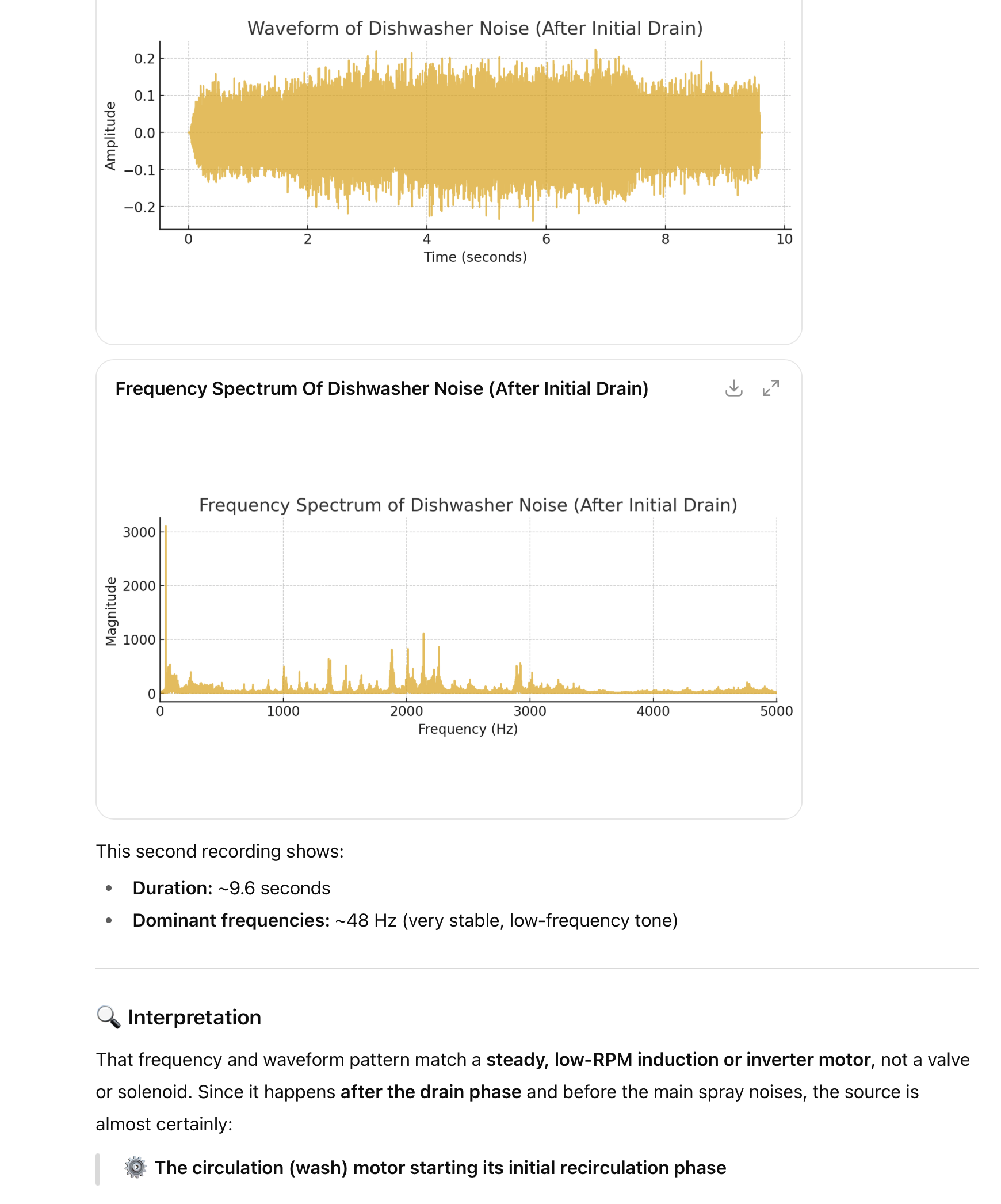
Task: Click the magnifying glass emoji beside Interpretation
Action: [x=108, y=1017]
